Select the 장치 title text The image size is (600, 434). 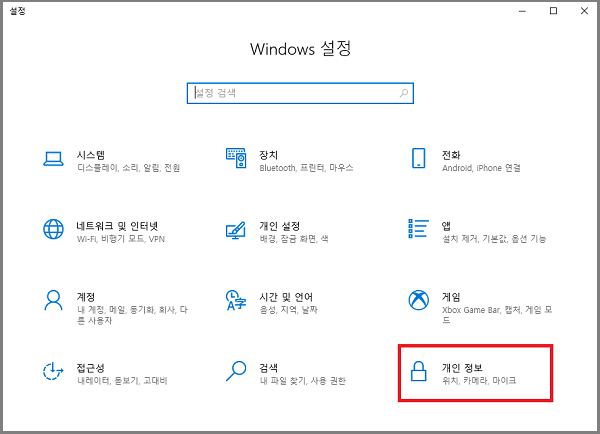pyautogui.click(x=268, y=155)
